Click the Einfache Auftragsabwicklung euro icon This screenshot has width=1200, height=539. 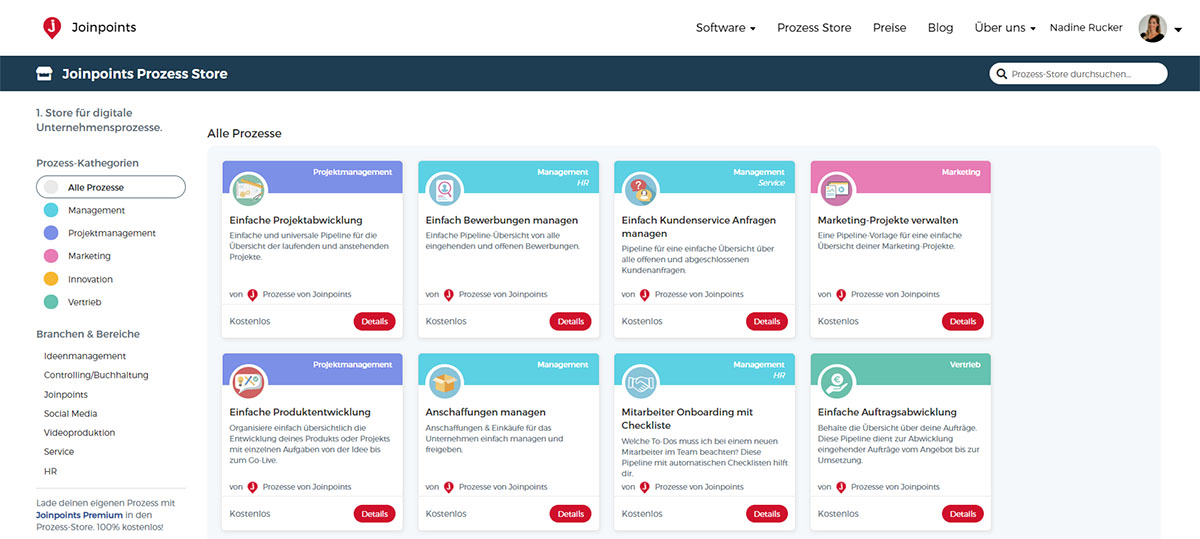[836, 381]
